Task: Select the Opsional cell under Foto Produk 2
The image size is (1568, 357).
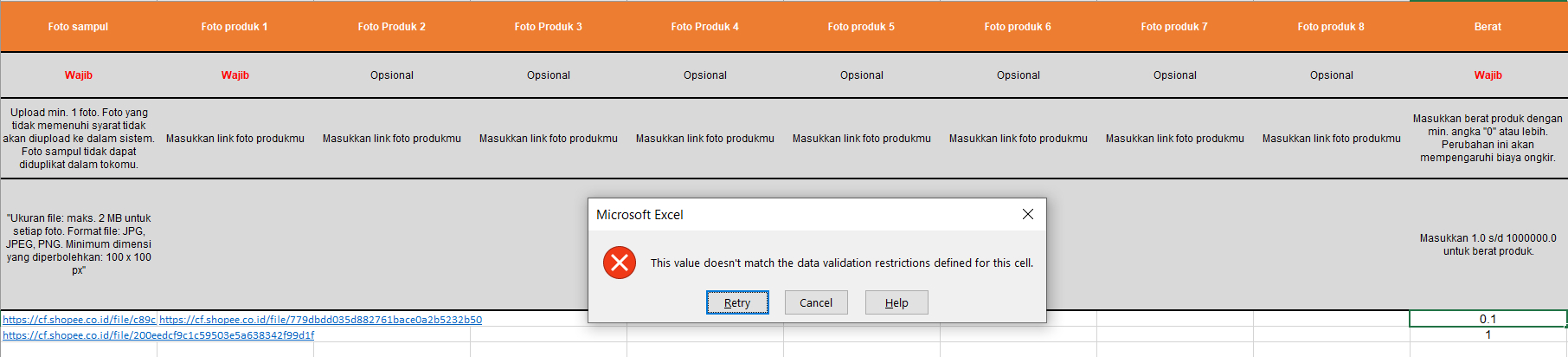Action: click(x=392, y=75)
